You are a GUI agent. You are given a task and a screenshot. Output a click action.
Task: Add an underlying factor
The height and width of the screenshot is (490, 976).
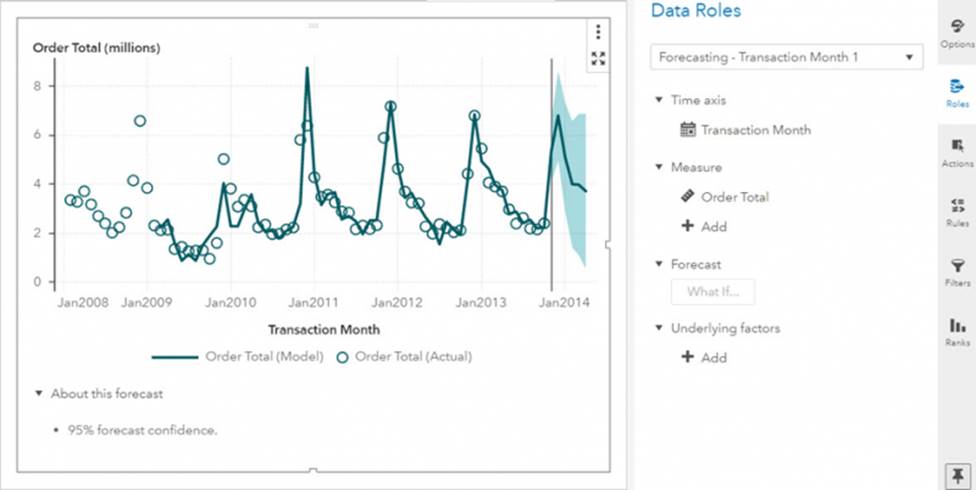coord(704,357)
